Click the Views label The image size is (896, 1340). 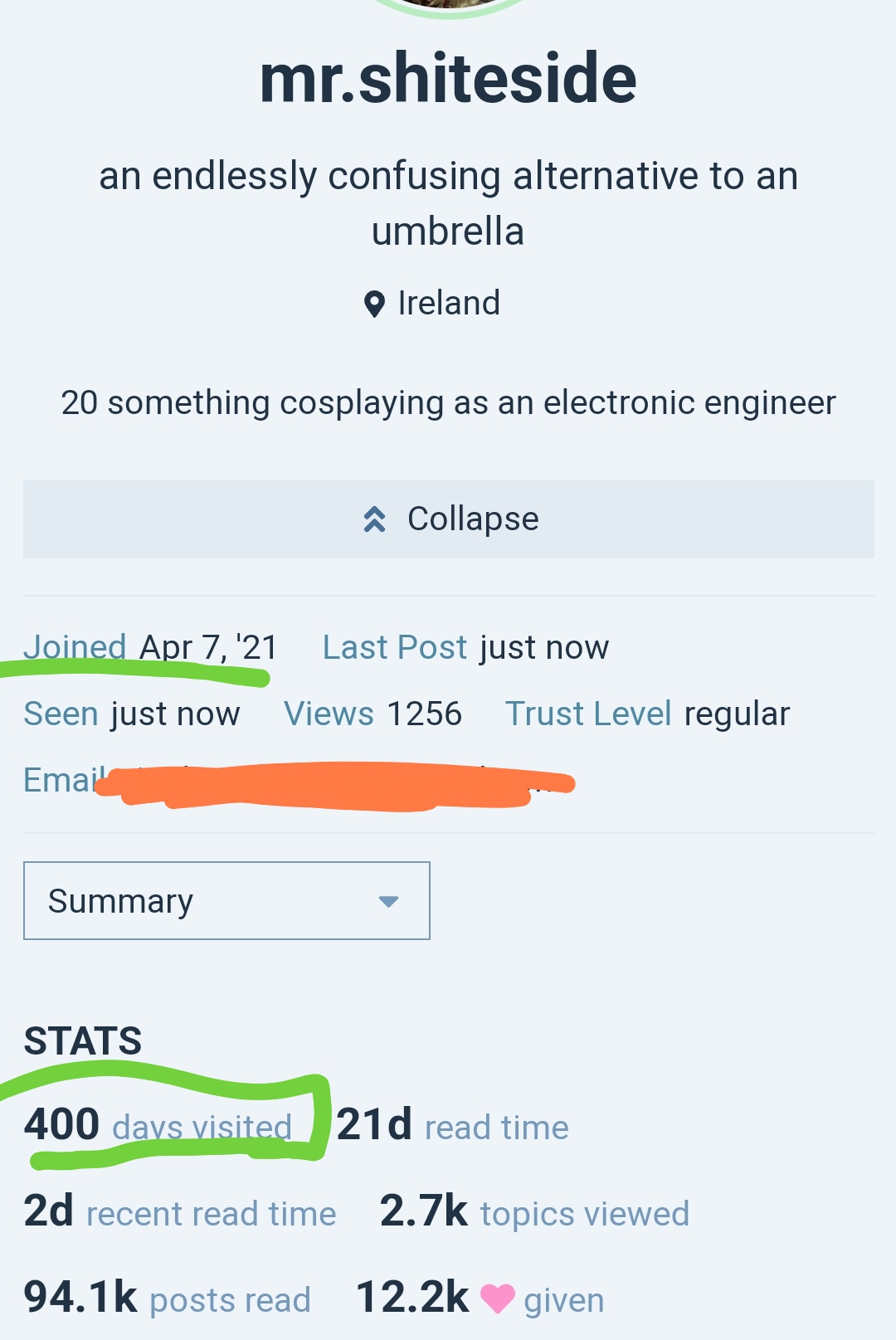329,714
